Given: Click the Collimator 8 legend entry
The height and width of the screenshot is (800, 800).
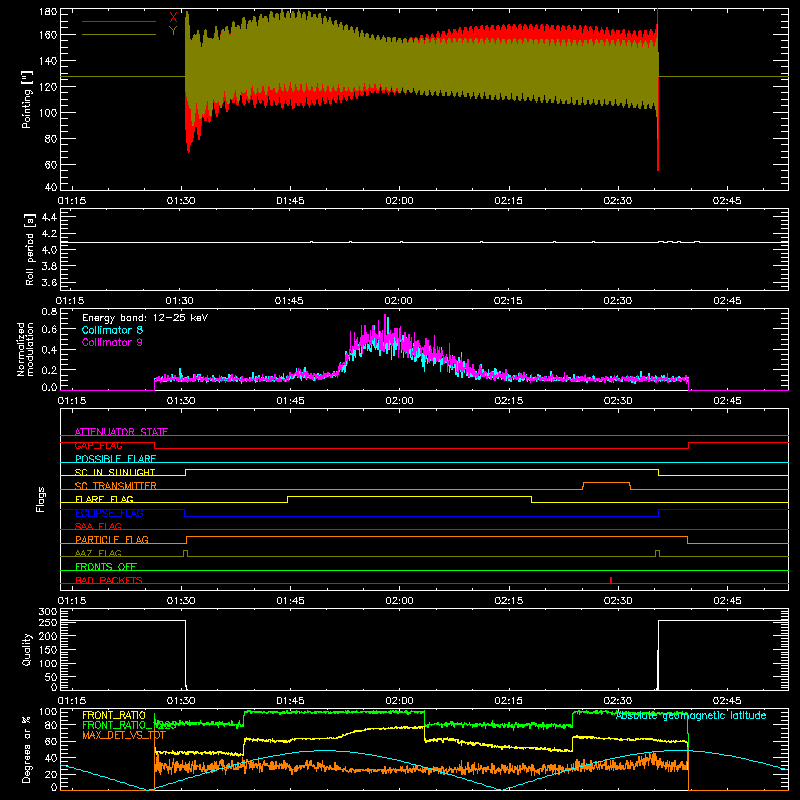Looking at the screenshot, I should point(112,330).
